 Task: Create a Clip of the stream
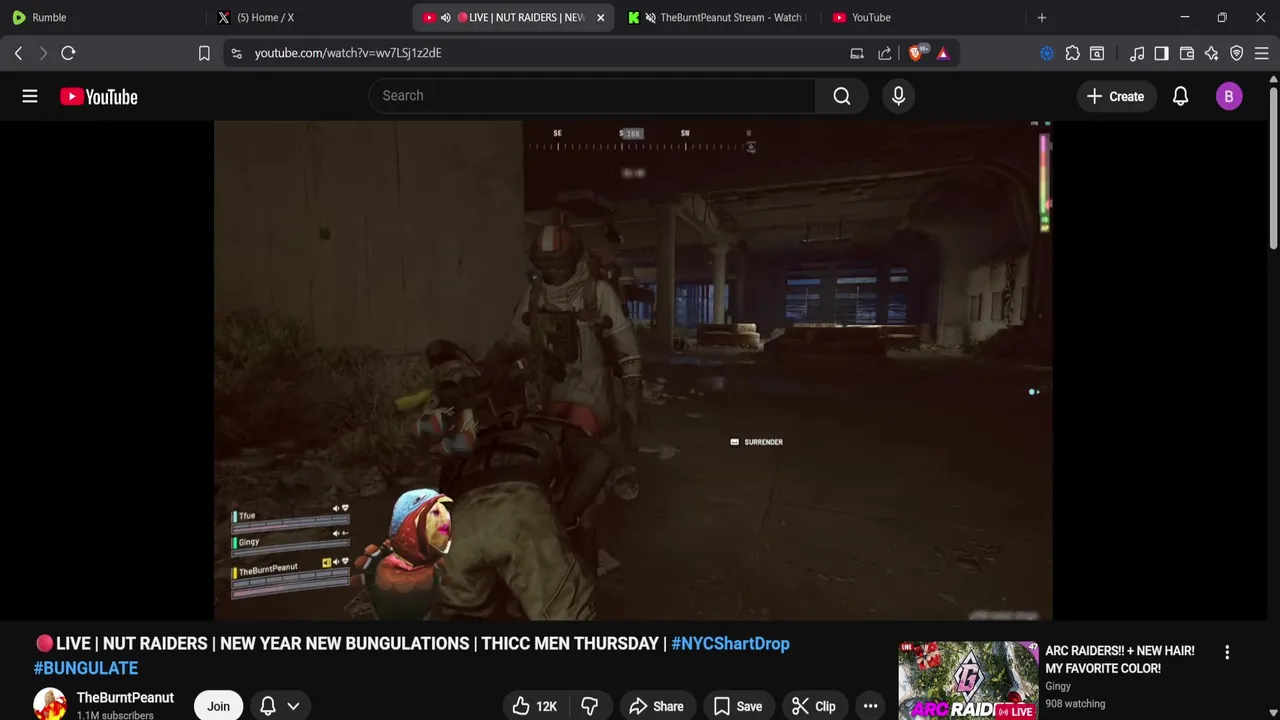813,706
